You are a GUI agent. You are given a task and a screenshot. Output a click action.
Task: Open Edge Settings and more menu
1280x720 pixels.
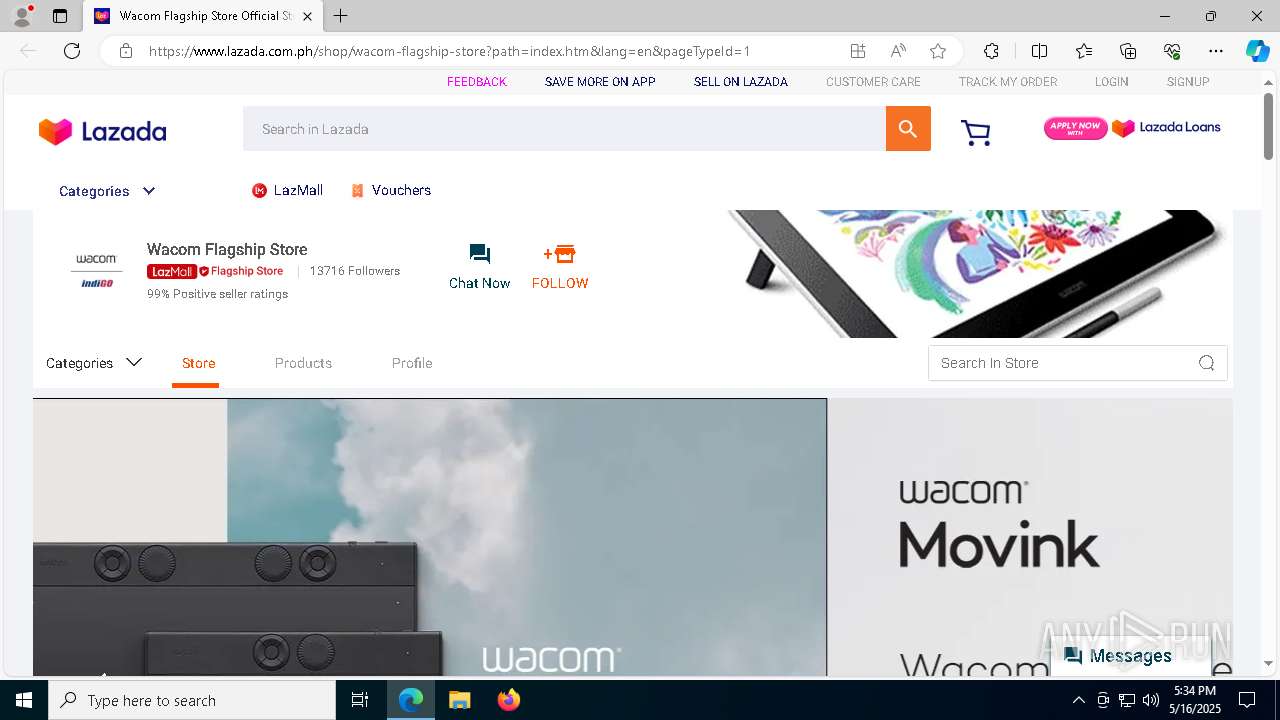click(x=1216, y=51)
